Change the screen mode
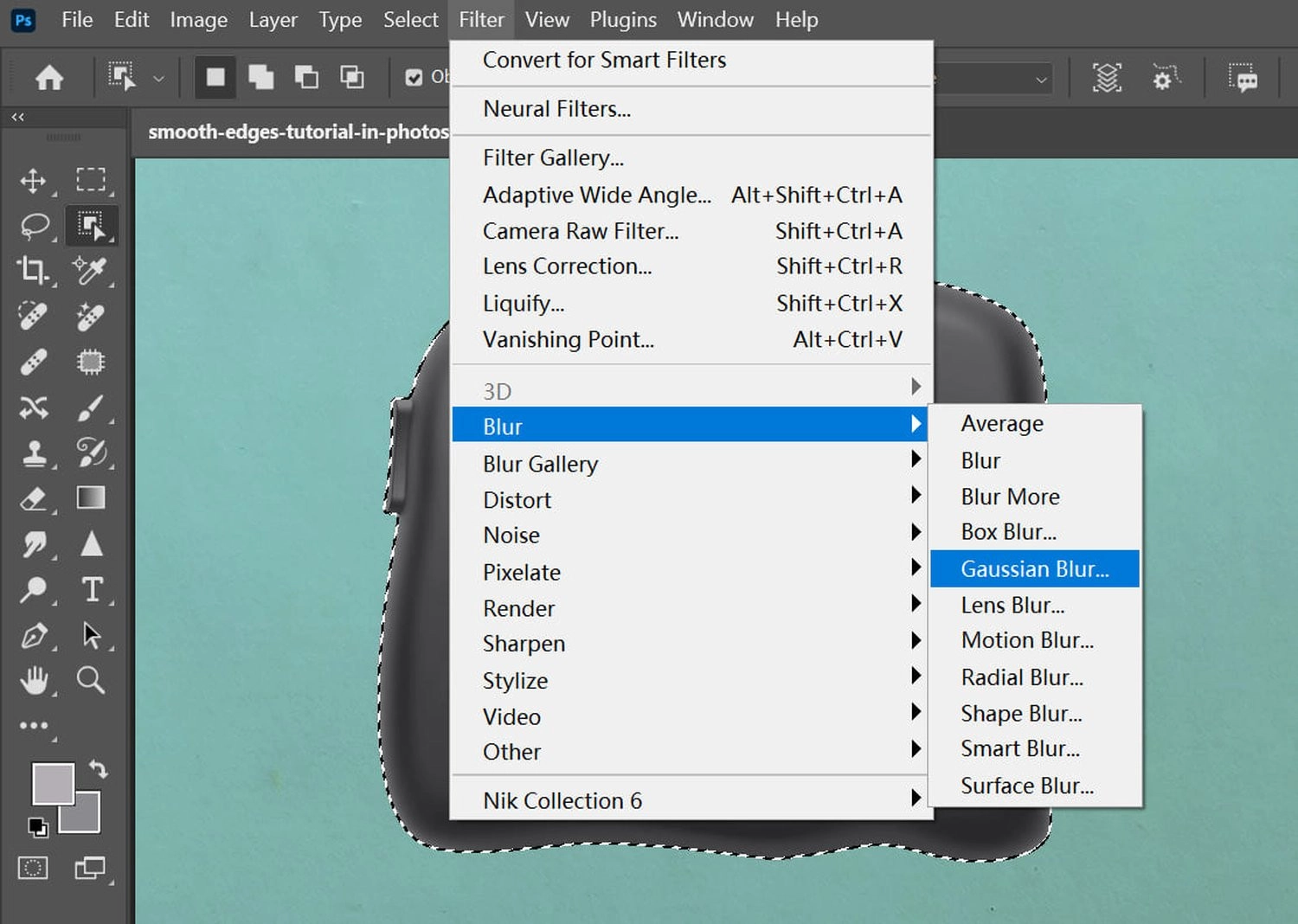This screenshot has height=924, width=1298. [x=89, y=868]
